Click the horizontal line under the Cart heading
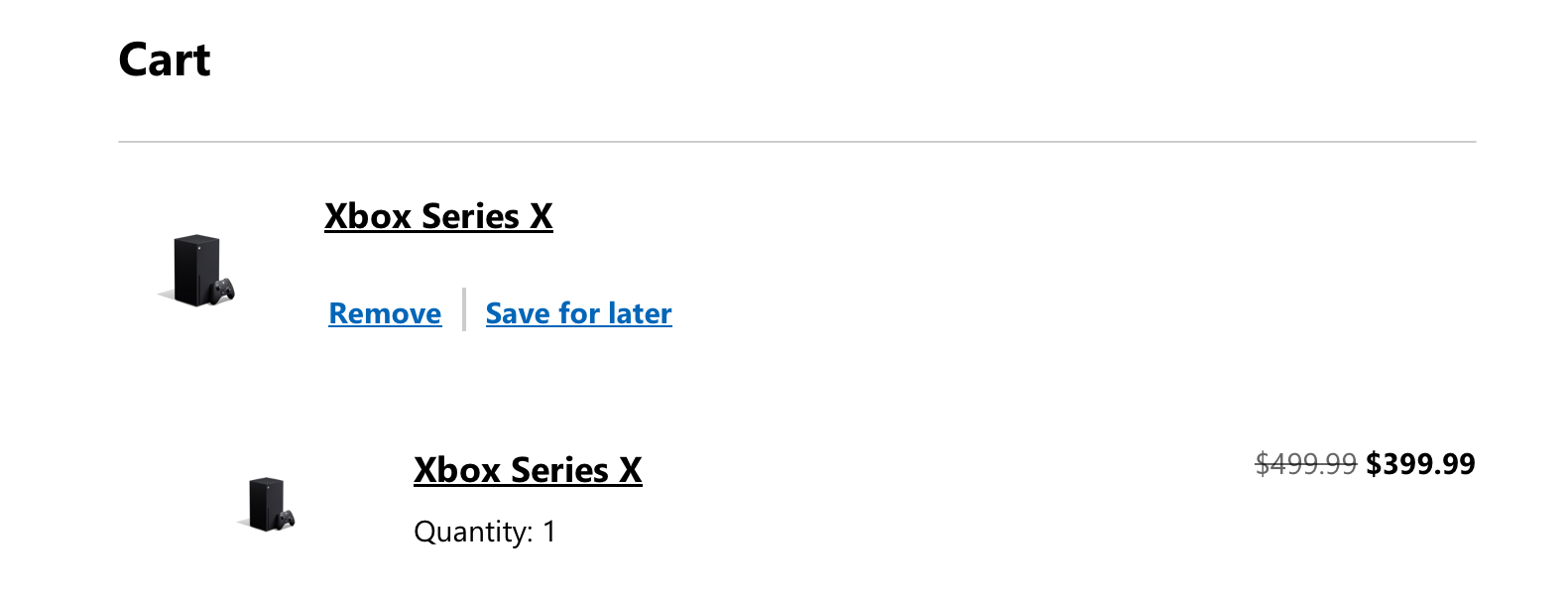The image size is (1568, 599). tap(797, 142)
